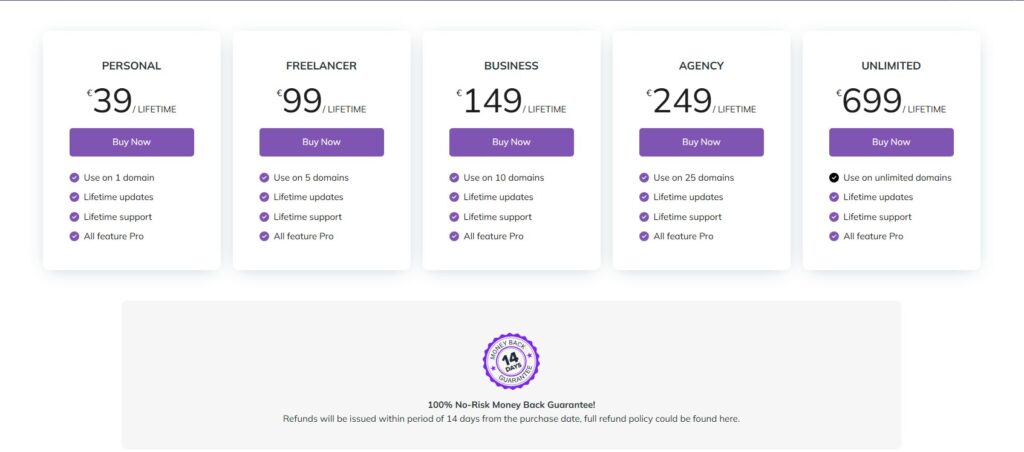Select the UNLIMITED plan title
This screenshot has height=452, width=1024.
coord(891,66)
